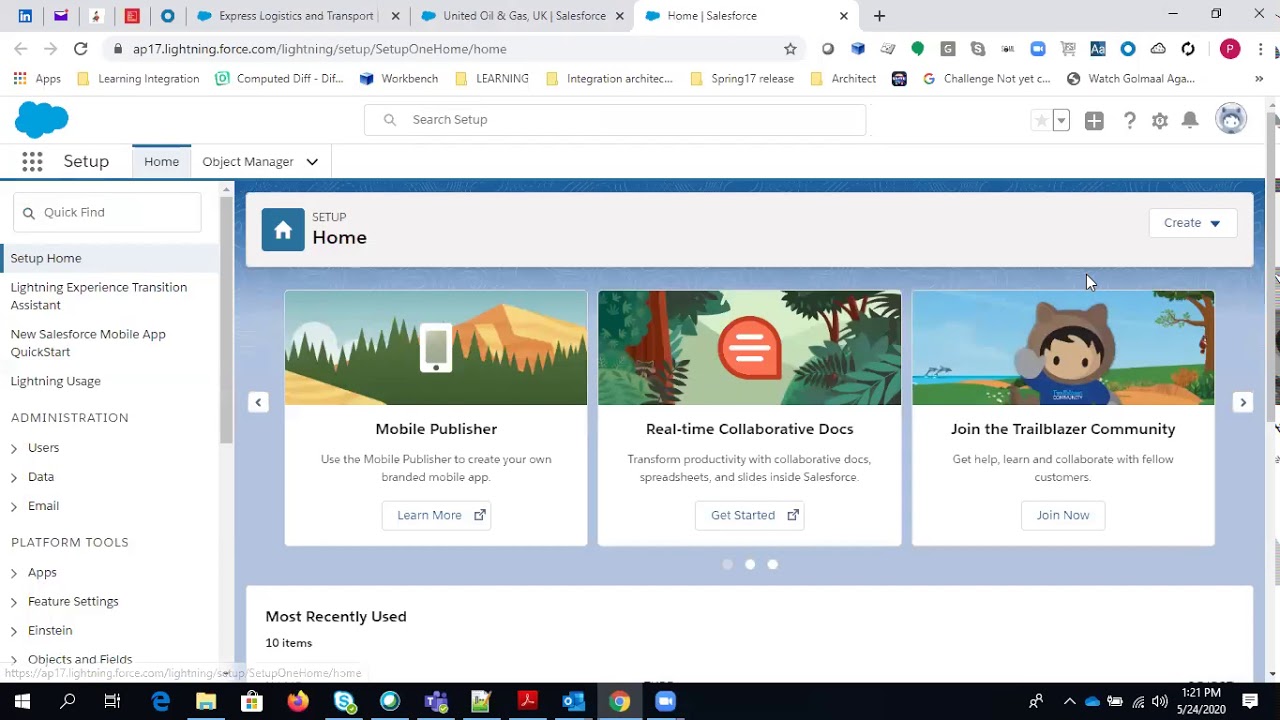
Task: Reload the page in Chrome
Action: (80, 48)
